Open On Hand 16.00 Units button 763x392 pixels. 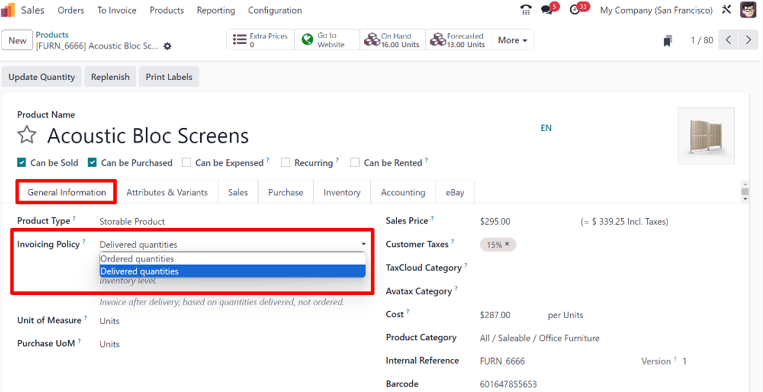393,40
